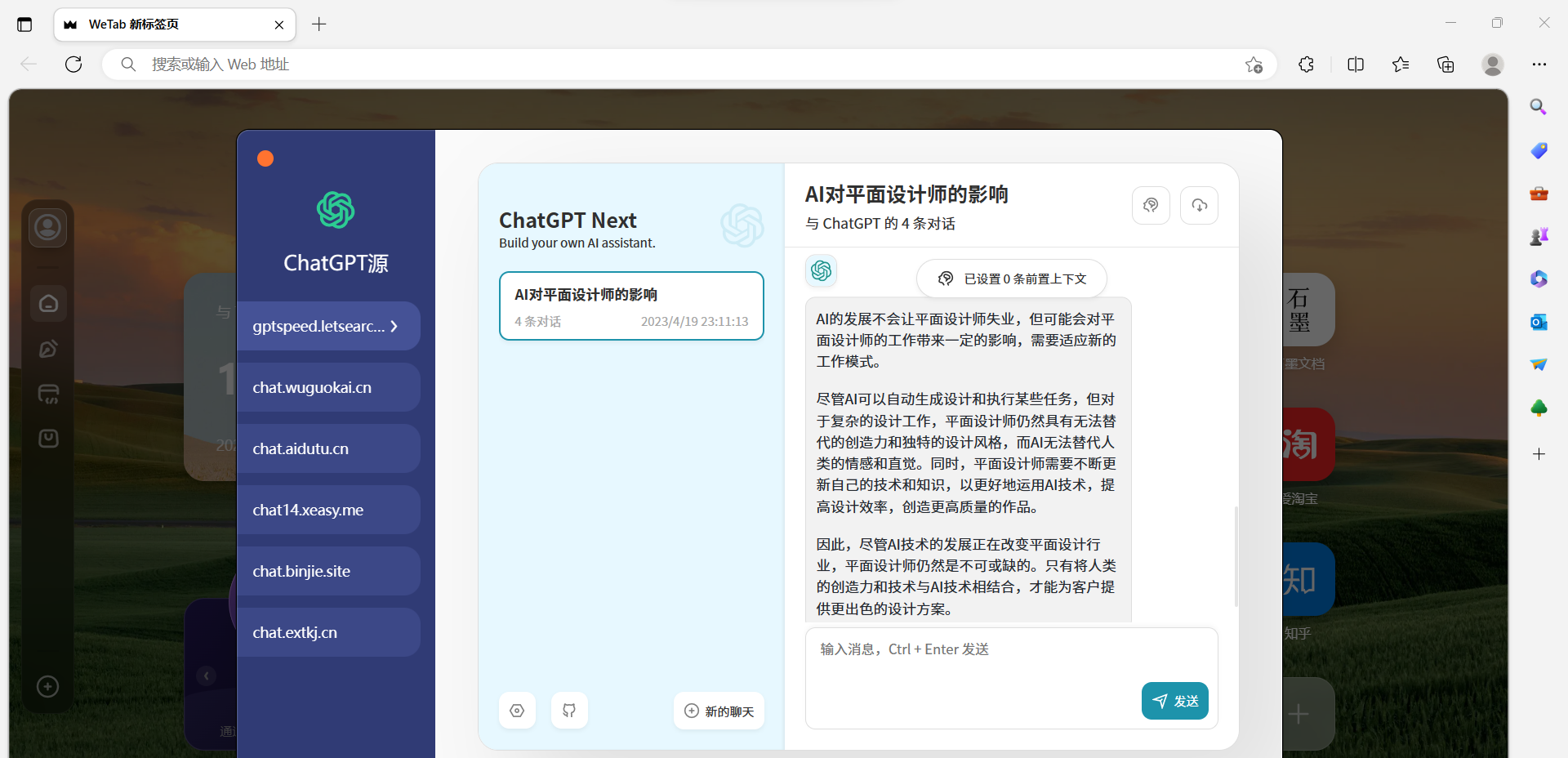Select the WeTab 新标签页 tab
Viewport: 1568px width, 758px height.
coord(175,25)
